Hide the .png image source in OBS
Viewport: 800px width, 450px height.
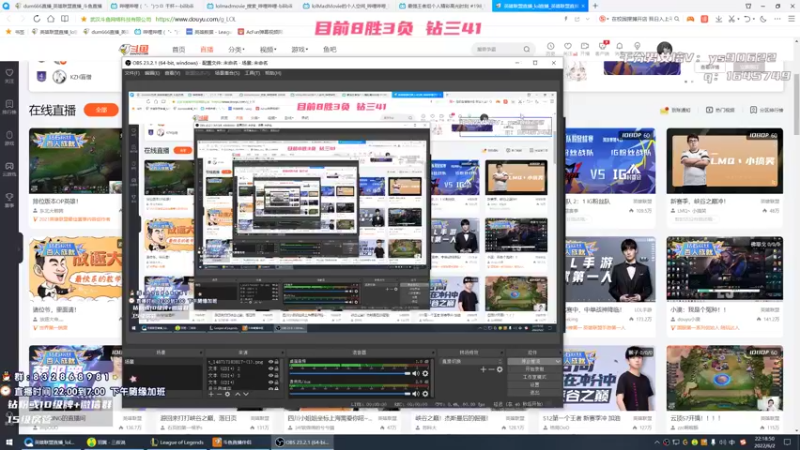point(271,362)
